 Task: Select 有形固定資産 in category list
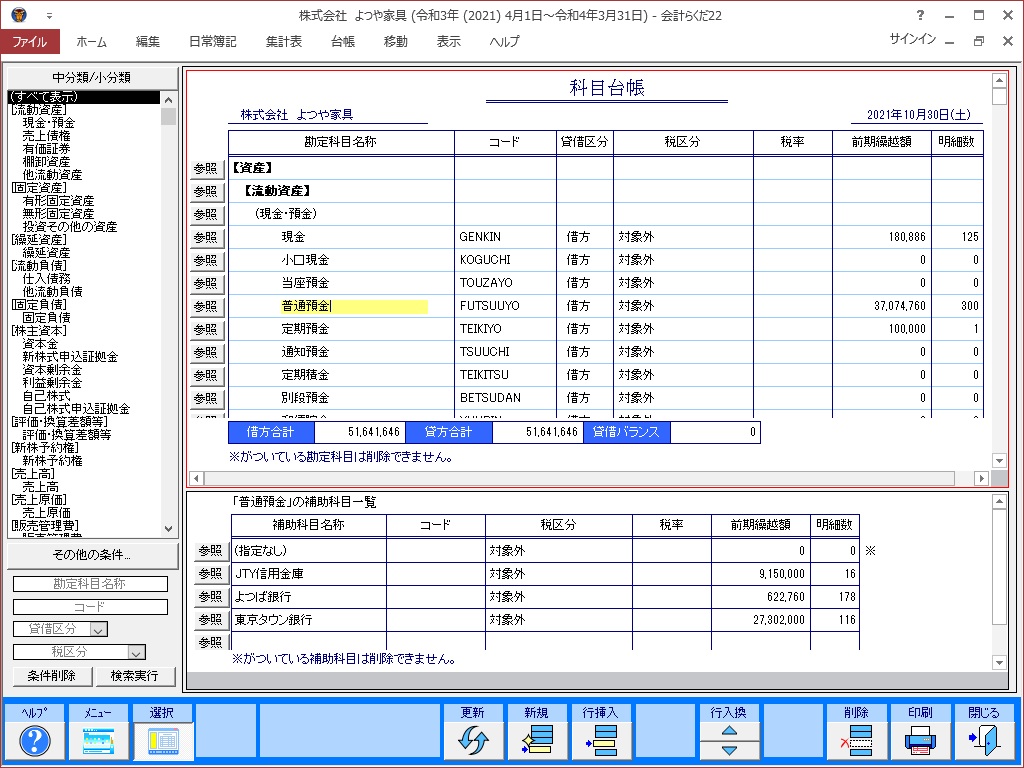(x=59, y=200)
